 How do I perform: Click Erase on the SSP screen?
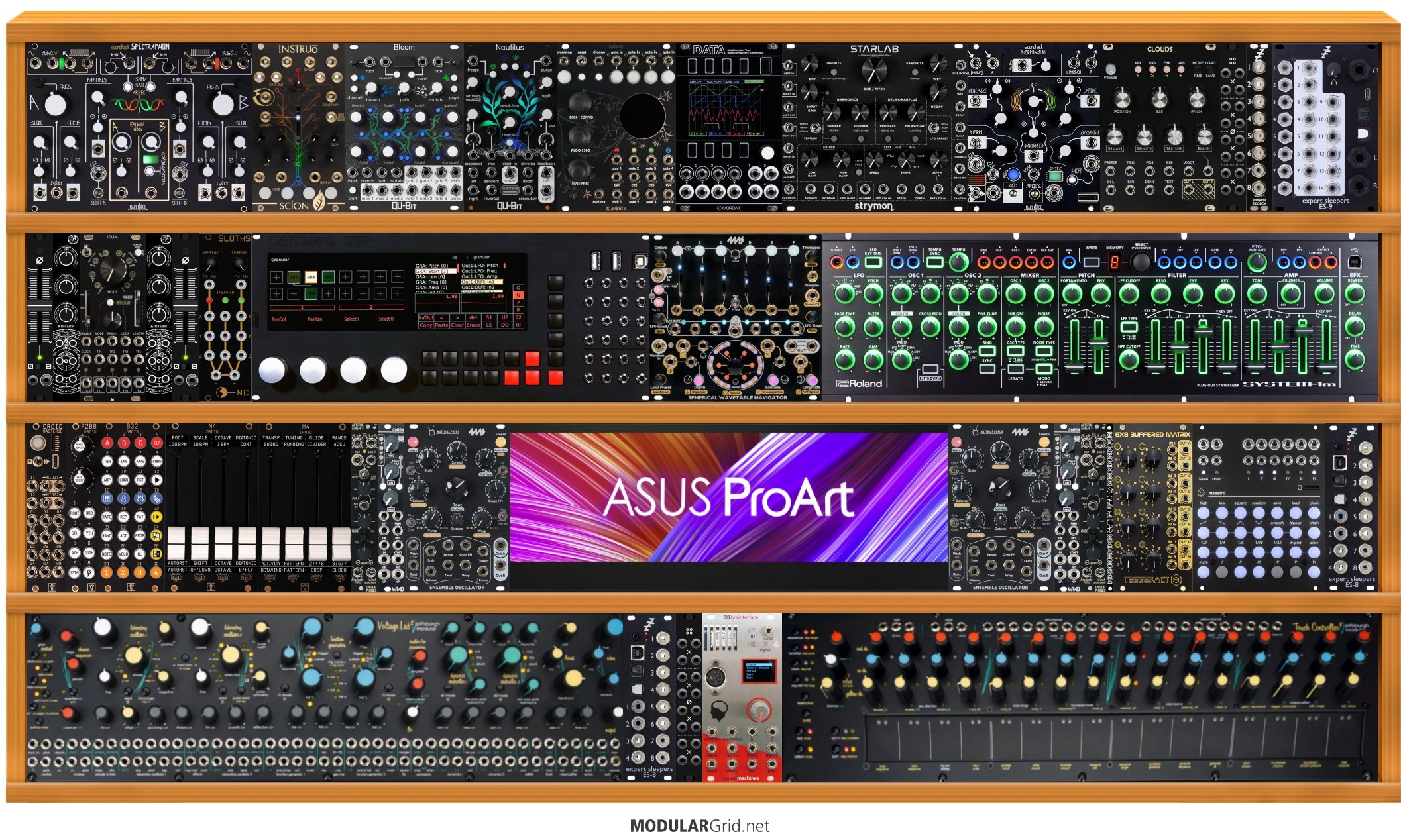[473, 325]
